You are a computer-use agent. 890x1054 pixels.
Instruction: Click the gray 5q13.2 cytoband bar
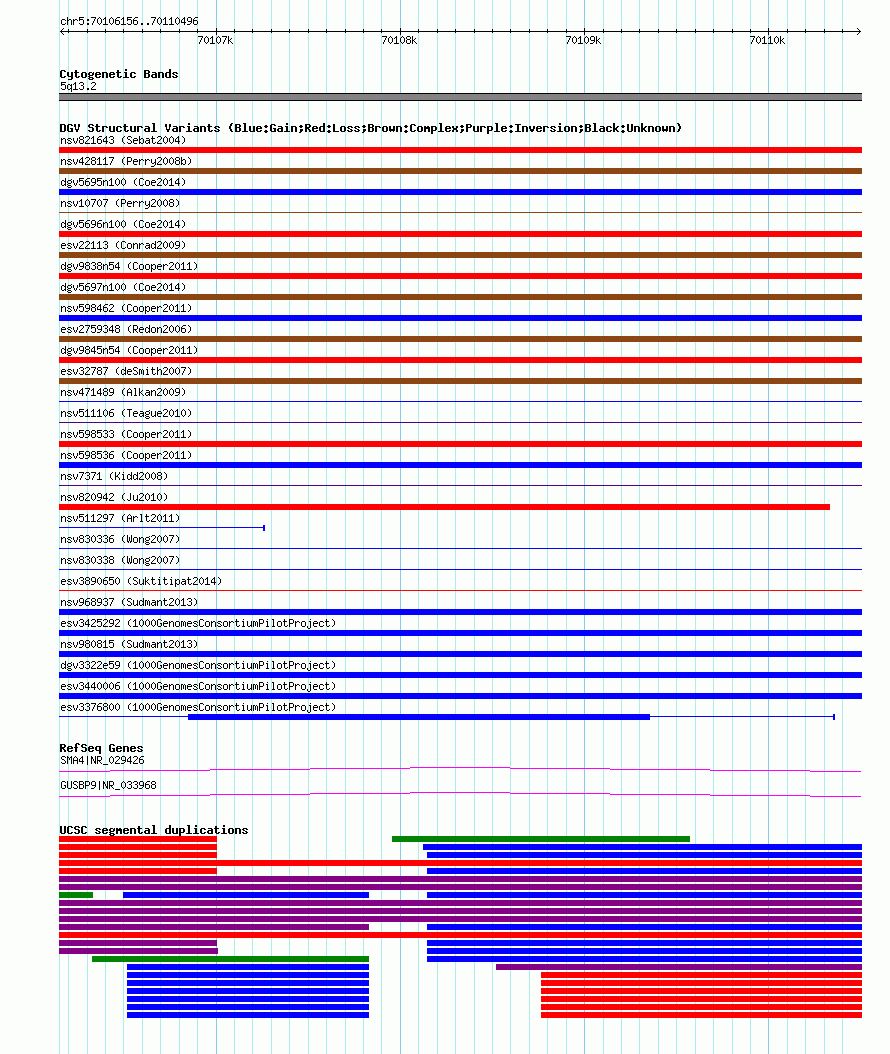(x=460, y=97)
